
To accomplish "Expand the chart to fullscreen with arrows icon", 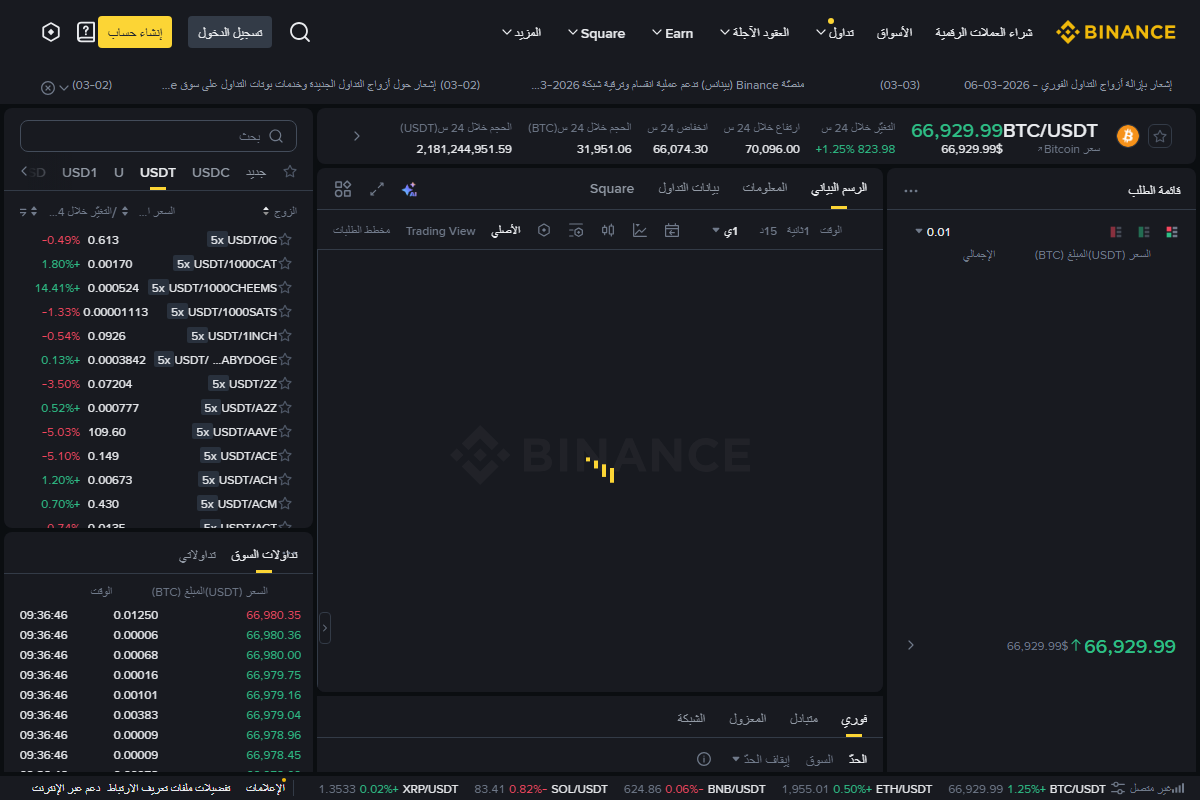I will 377,189.
